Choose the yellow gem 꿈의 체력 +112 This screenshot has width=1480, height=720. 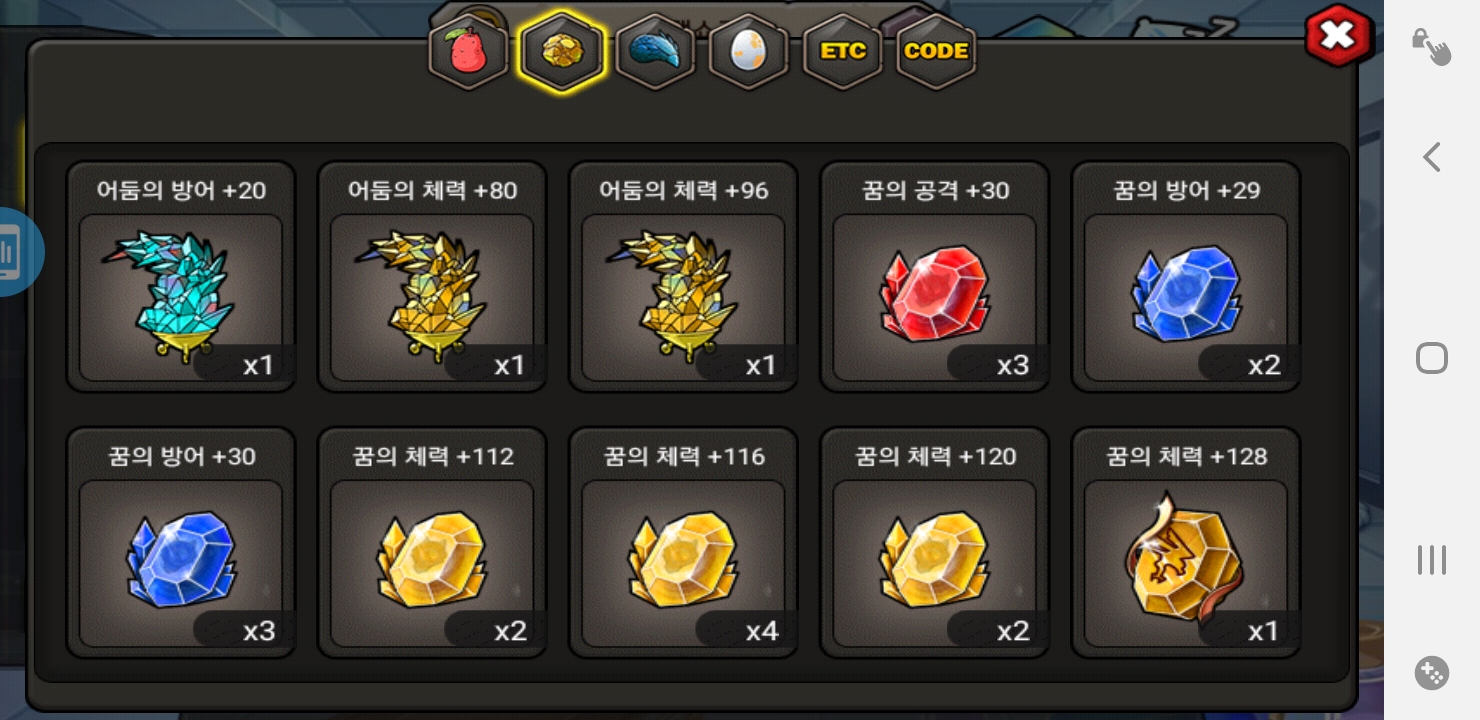[x=432, y=542]
